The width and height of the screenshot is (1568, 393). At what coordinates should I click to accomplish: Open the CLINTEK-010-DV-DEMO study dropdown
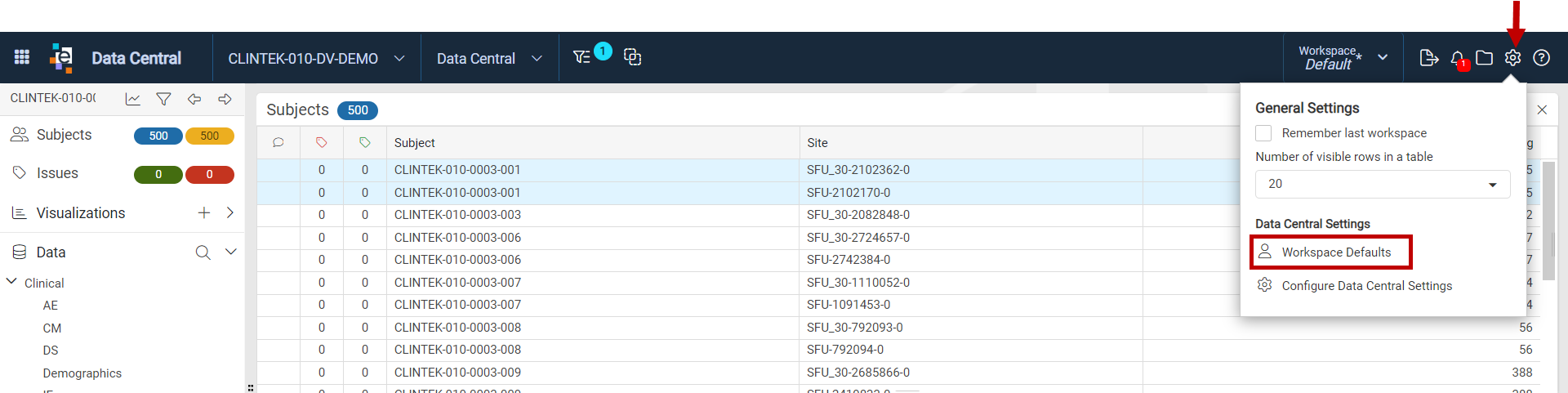(317, 58)
